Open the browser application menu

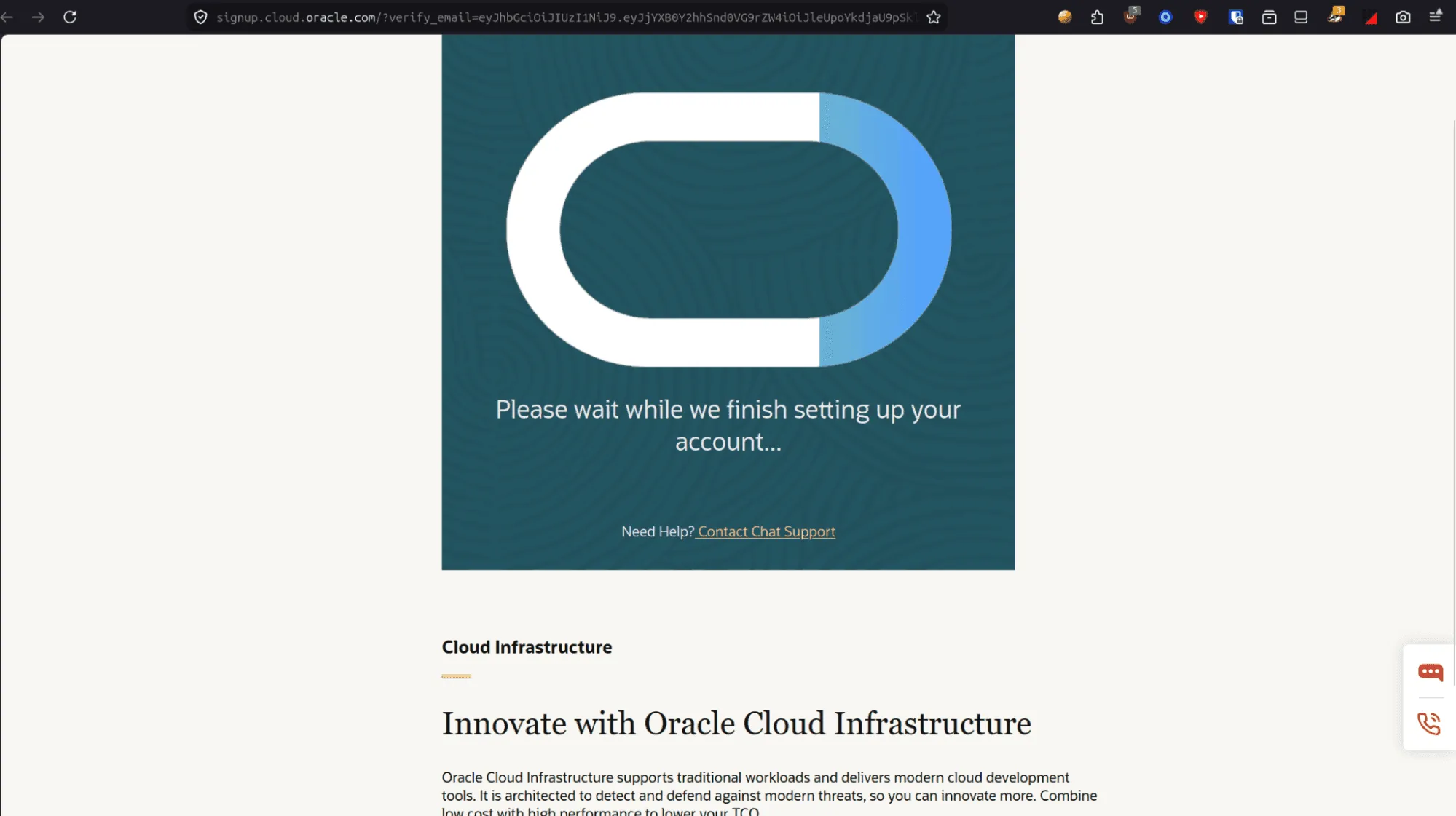pyautogui.click(x=1436, y=16)
